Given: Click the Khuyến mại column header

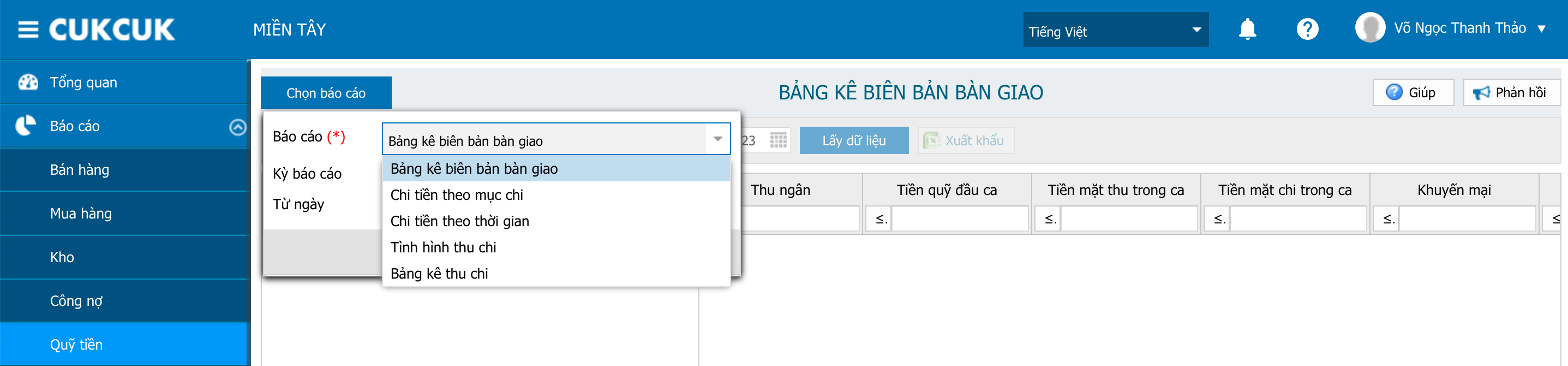Looking at the screenshot, I should tap(1454, 190).
